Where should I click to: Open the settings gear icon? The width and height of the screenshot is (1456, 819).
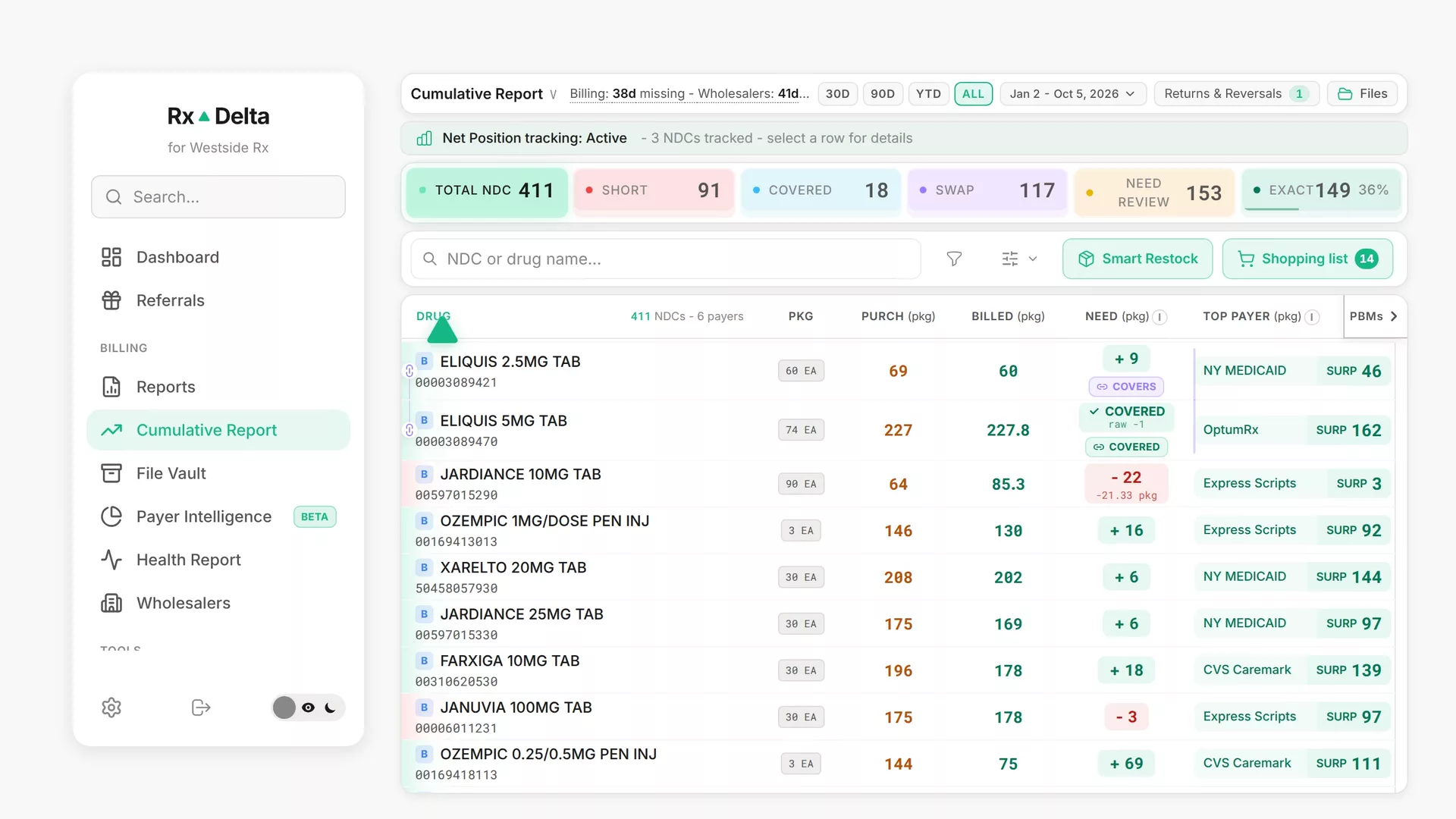[111, 708]
